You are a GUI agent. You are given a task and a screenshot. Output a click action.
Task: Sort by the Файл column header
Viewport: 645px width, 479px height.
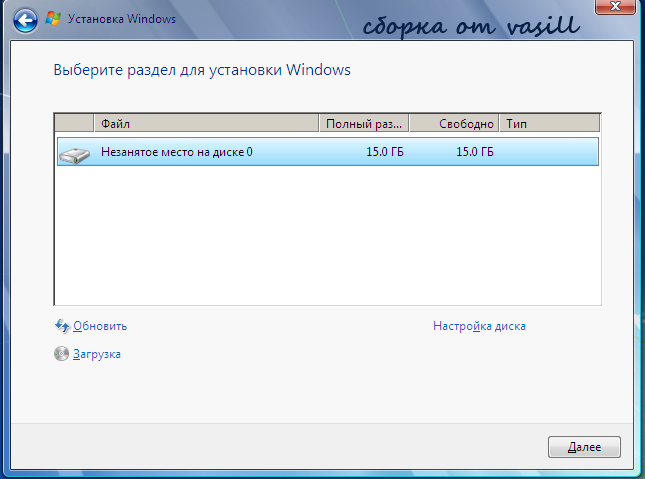(206, 123)
